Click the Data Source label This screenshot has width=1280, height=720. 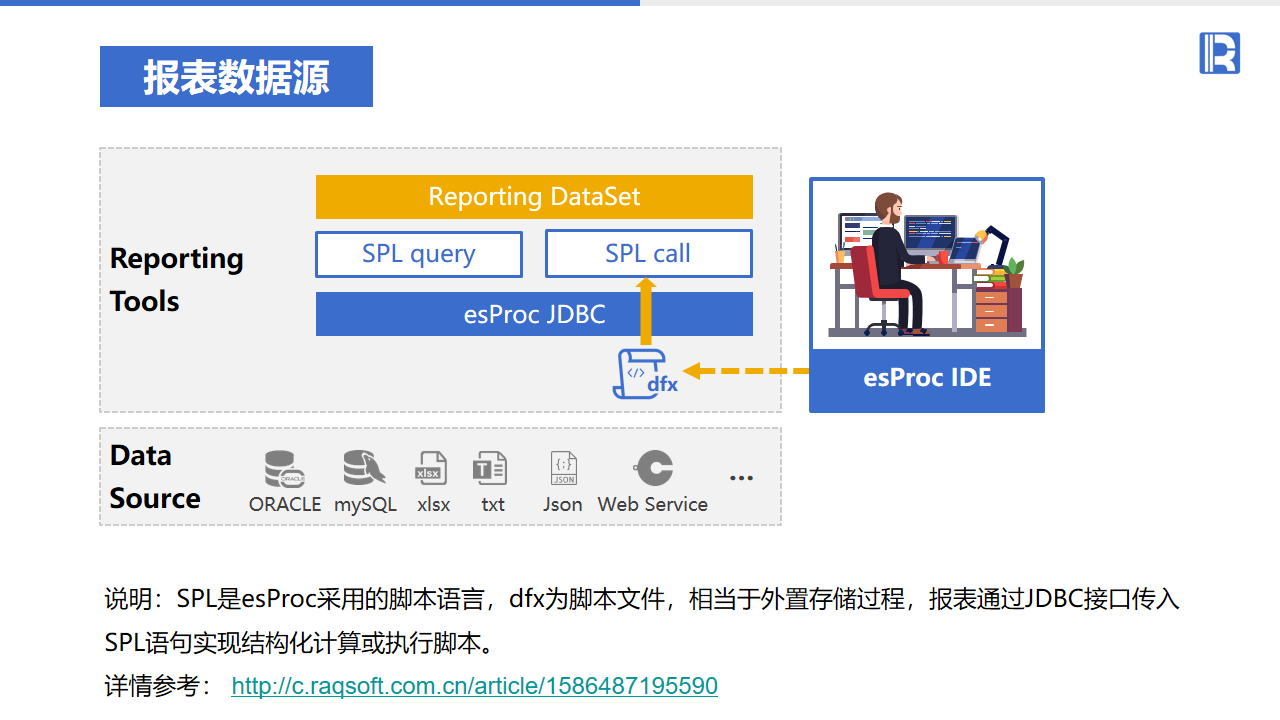pyautogui.click(x=155, y=477)
